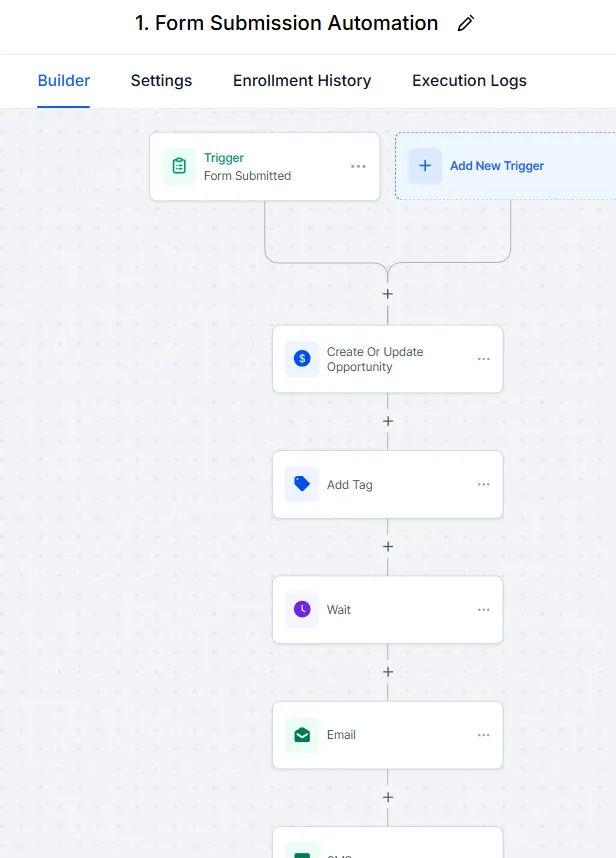The image size is (616, 858).
Task: Expand the Wait step's more options menu
Action: click(484, 610)
